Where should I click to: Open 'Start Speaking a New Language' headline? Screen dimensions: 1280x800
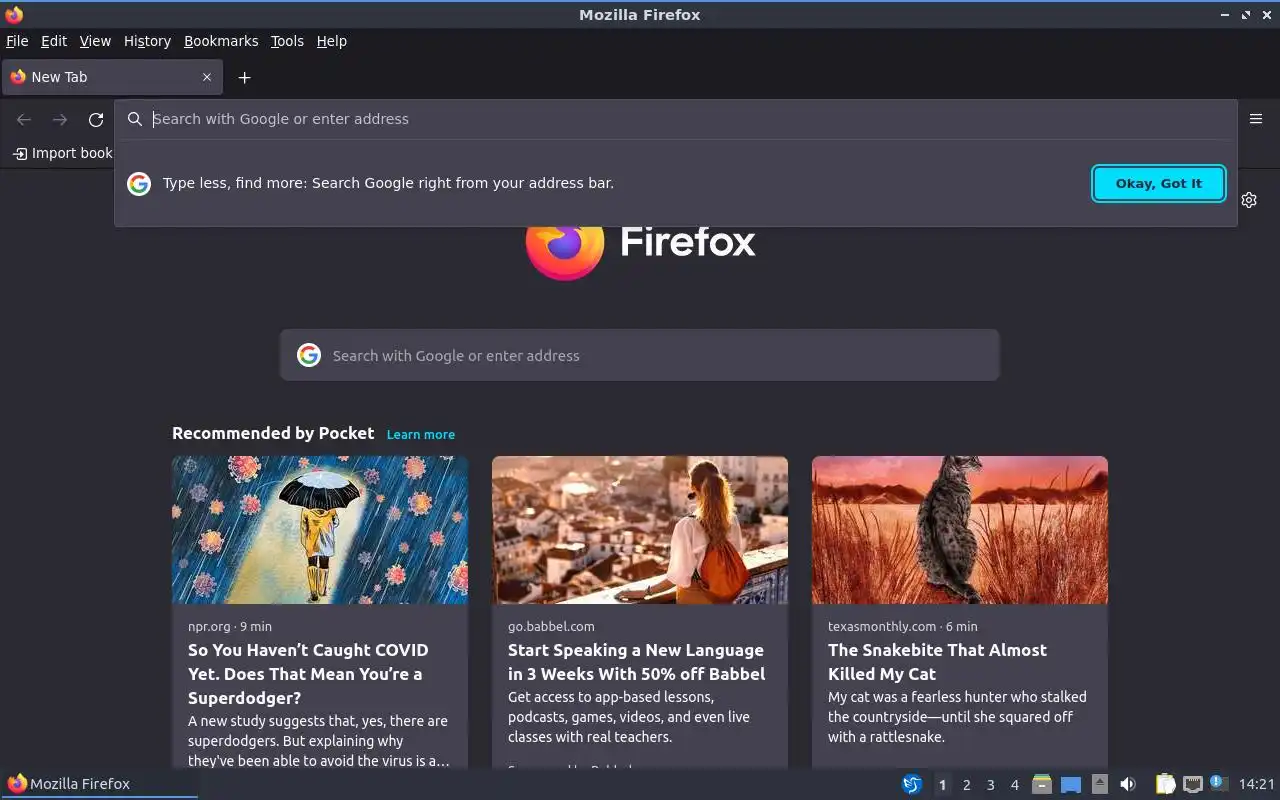[636, 662]
